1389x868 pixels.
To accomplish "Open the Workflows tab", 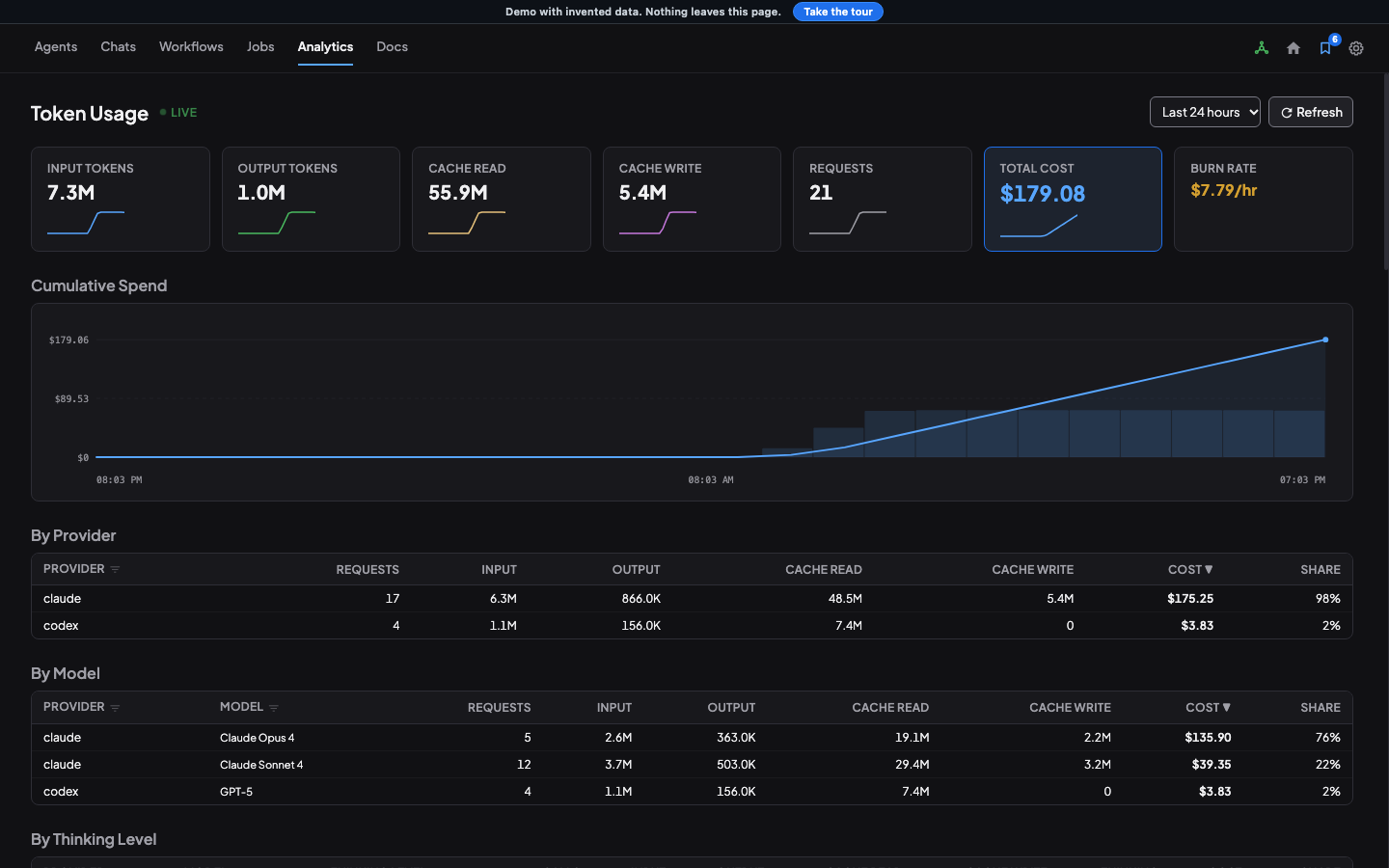I will [191, 46].
